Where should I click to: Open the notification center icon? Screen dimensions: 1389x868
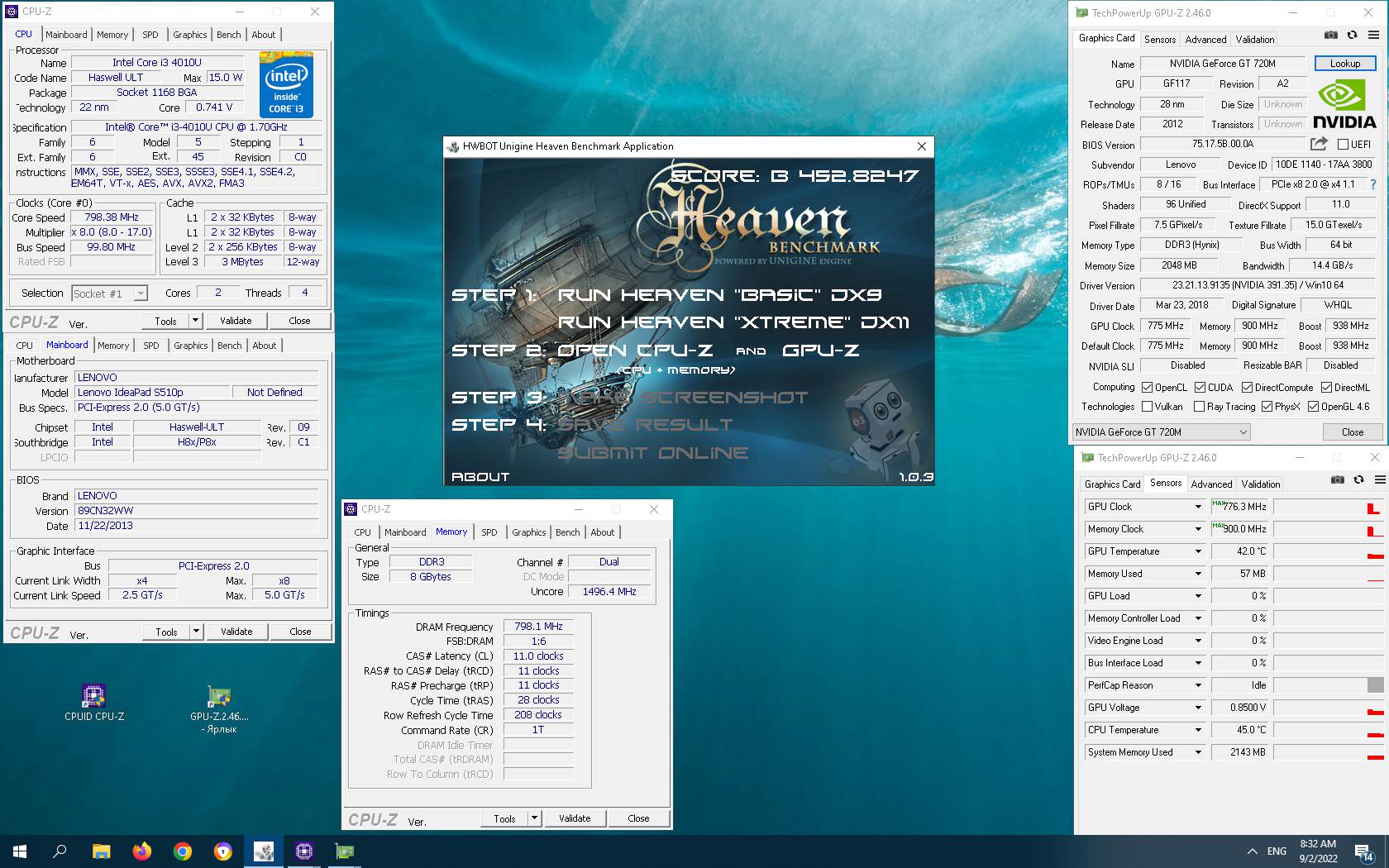point(1364,851)
